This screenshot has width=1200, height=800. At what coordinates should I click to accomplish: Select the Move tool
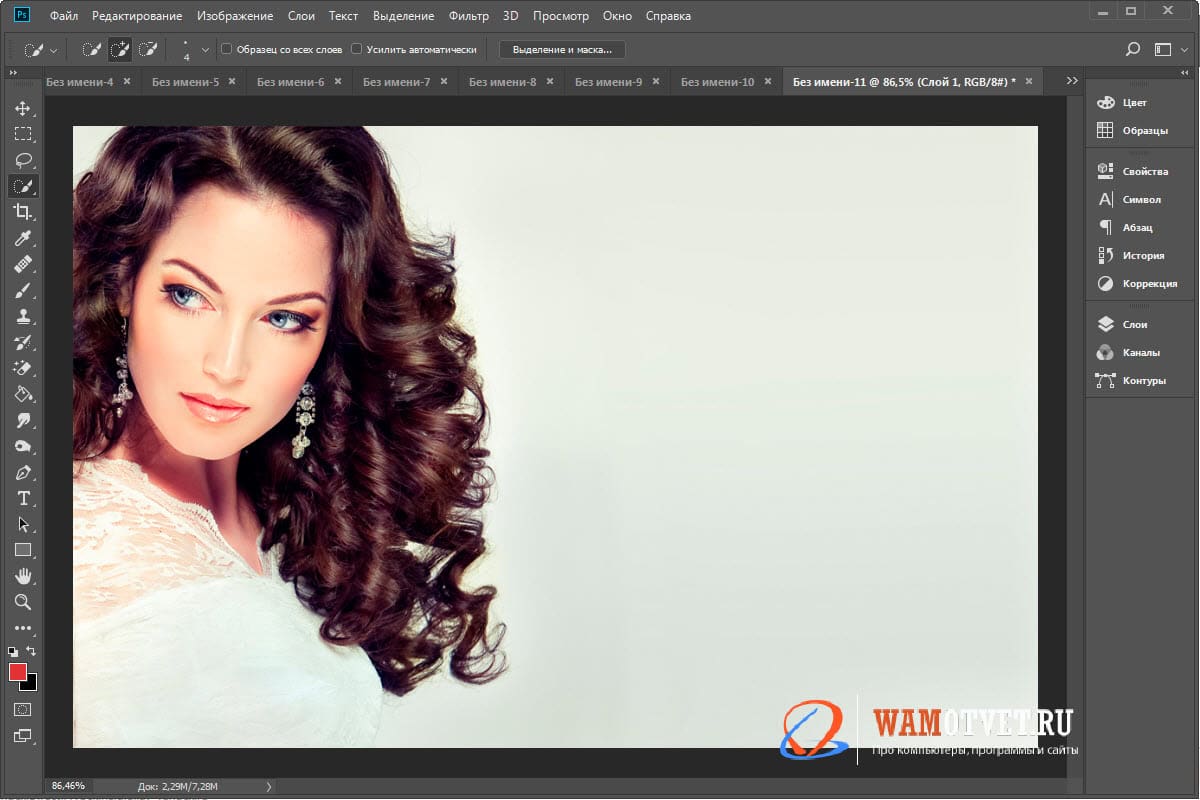click(22, 108)
